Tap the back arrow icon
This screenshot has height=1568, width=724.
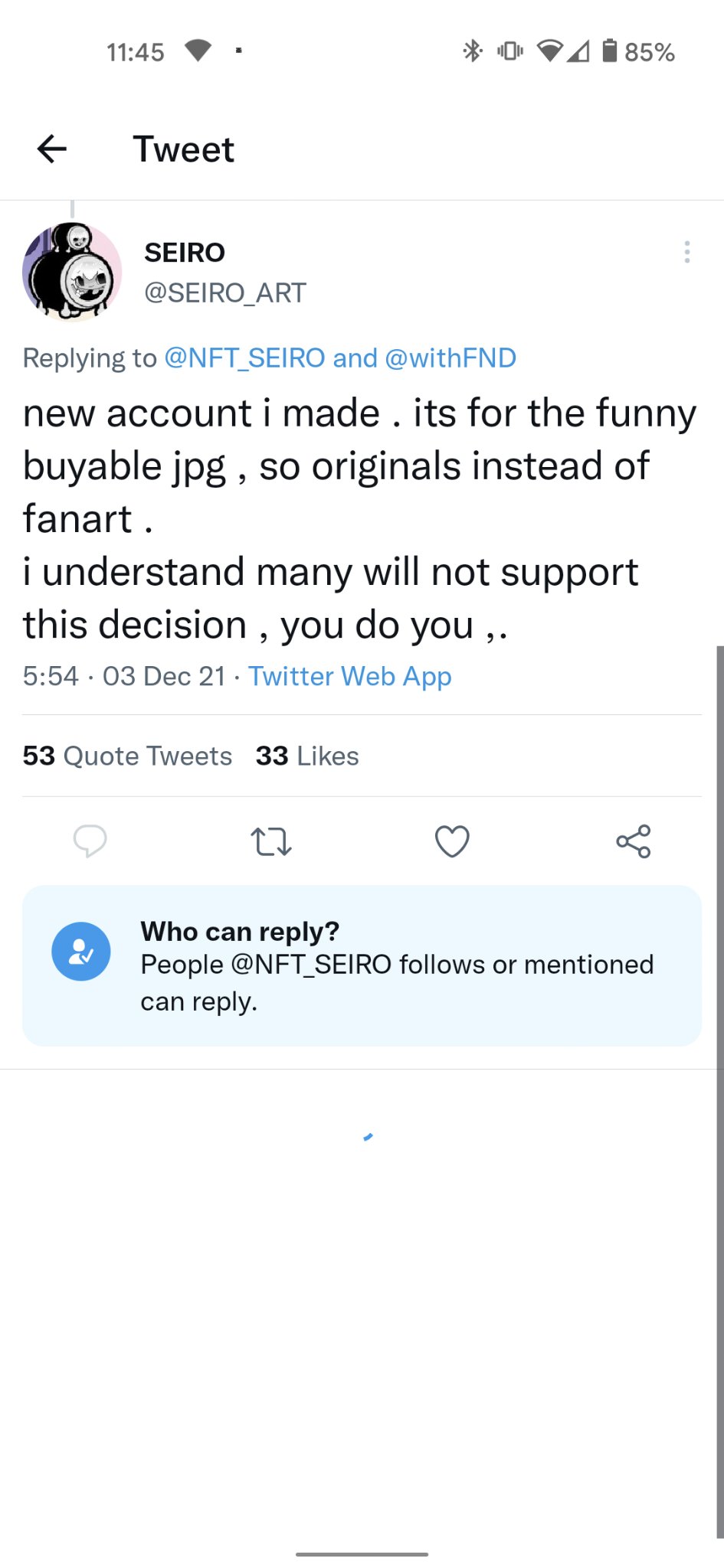pos(52,149)
